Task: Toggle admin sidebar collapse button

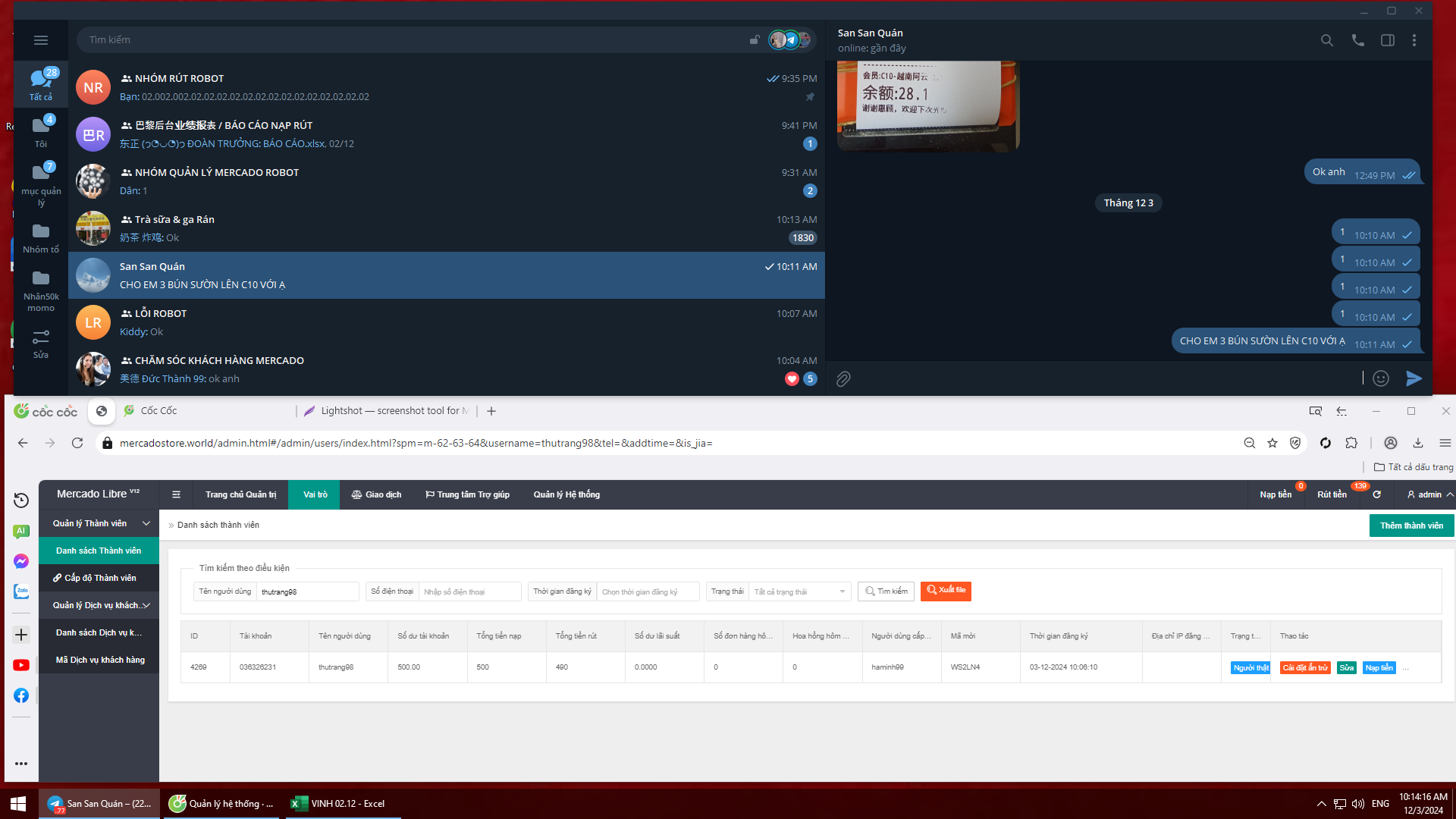Action: (x=176, y=494)
